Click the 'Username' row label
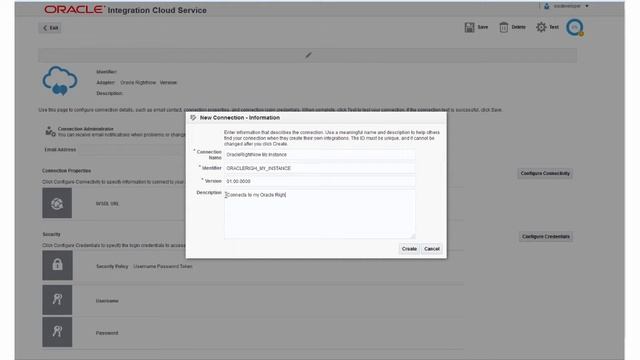640x360 pixels. [x=107, y=301]
